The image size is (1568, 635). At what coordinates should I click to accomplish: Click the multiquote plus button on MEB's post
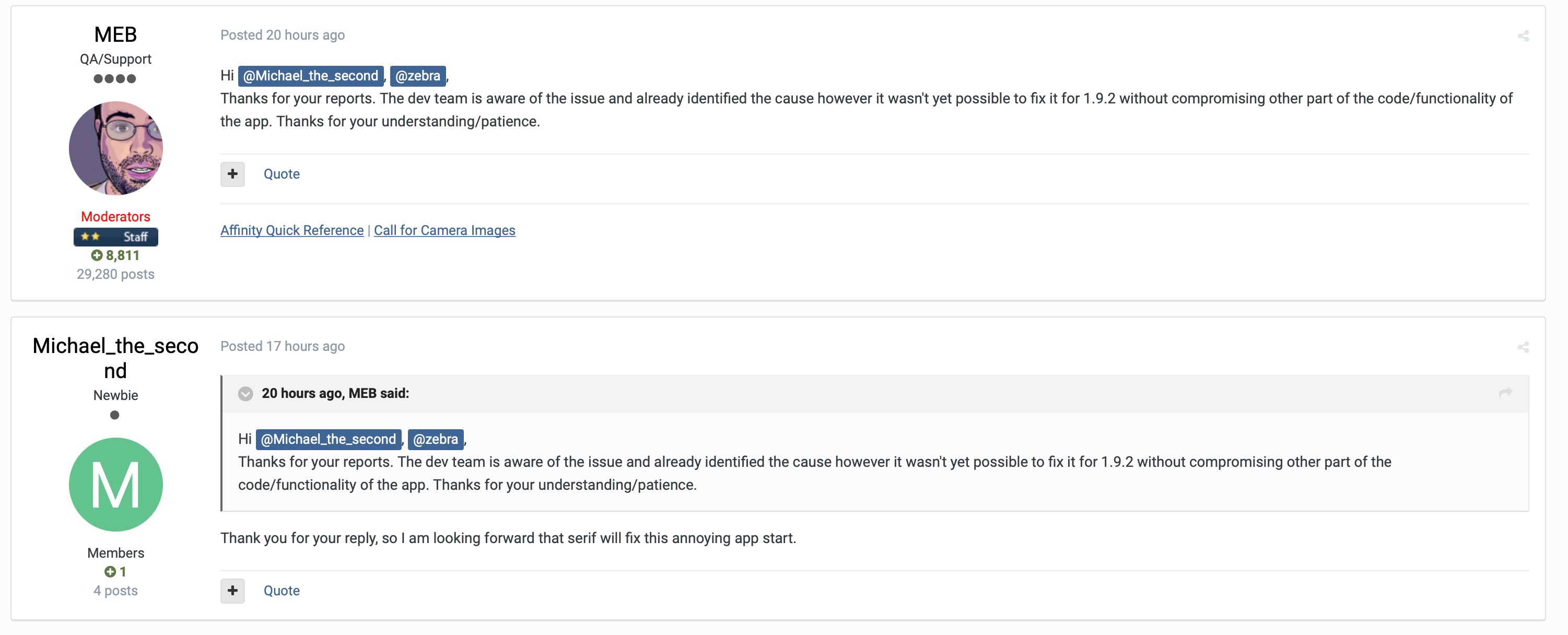point(232,174)
